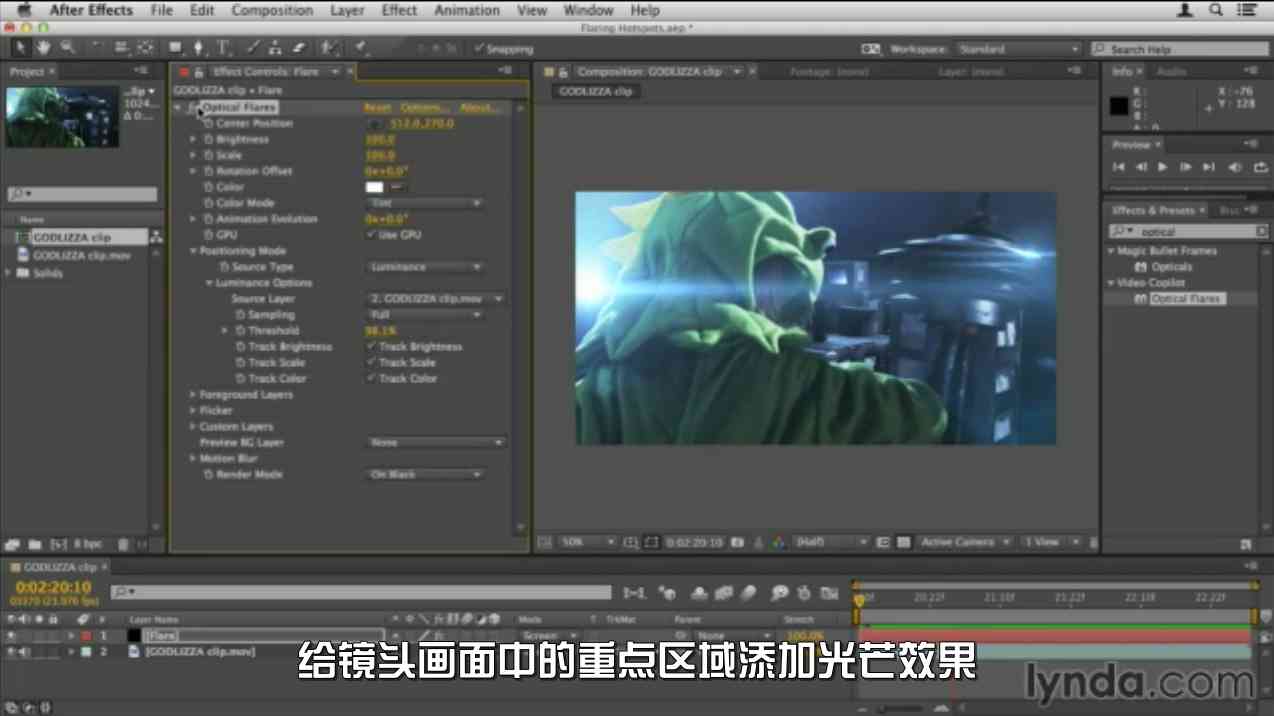Click the Play button in Preview panel
The width and height of the screenshot is (1274, 716).
coord(1162,167)
